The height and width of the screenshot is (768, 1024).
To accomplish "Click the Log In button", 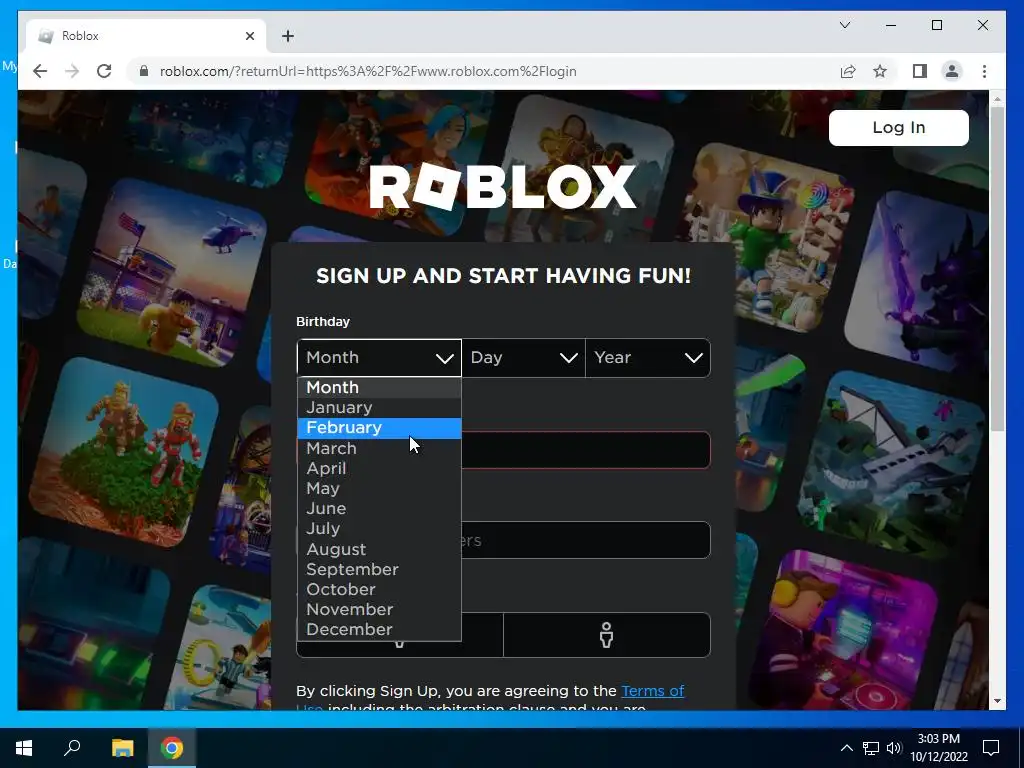I will point(899,127).
